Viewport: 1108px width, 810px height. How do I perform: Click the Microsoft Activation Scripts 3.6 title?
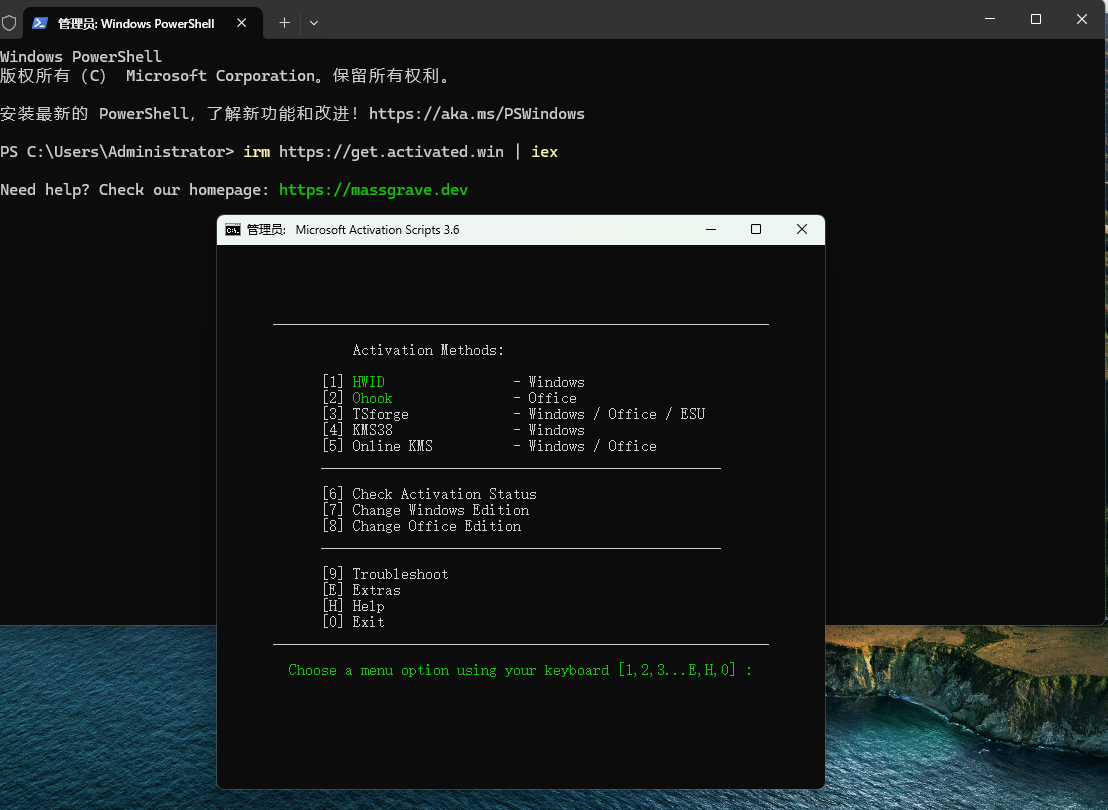[377, 230]
